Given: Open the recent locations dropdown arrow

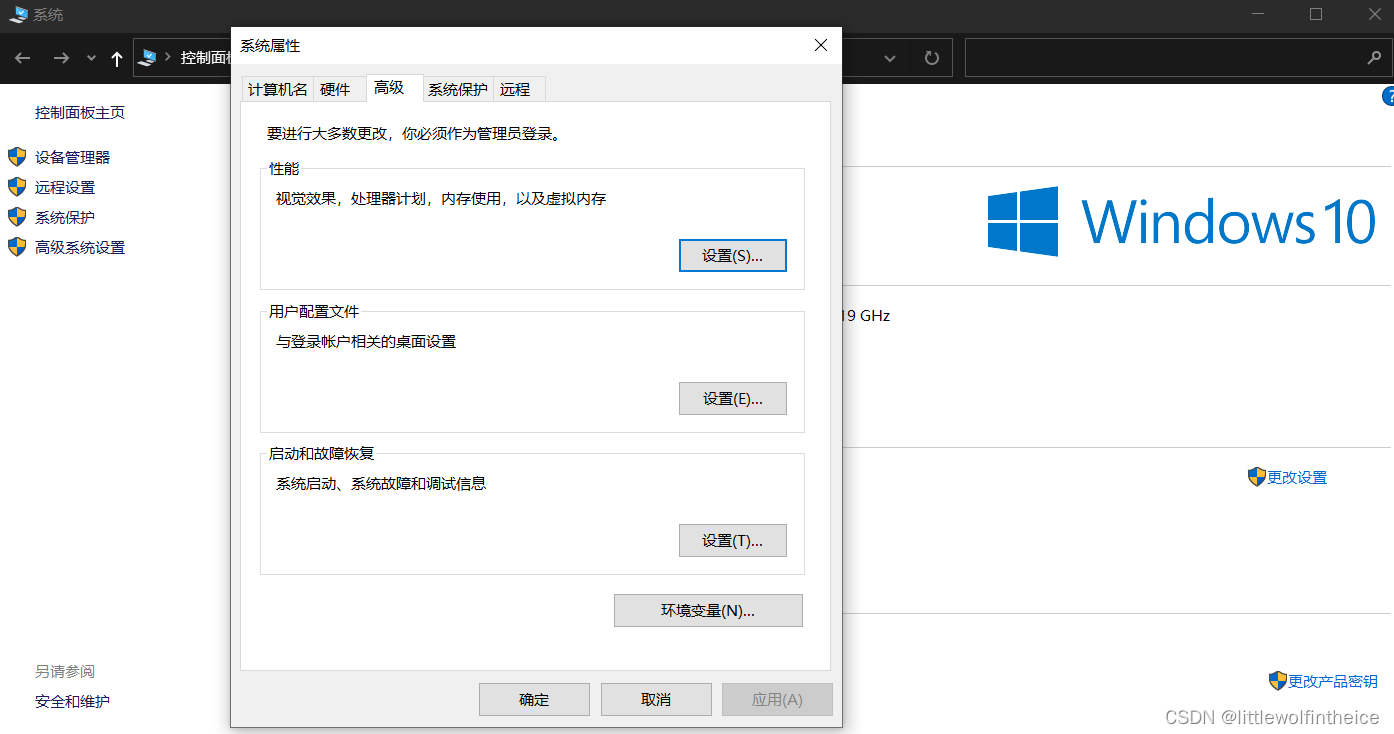Looking at the screenshot, I should coord(91,58).
